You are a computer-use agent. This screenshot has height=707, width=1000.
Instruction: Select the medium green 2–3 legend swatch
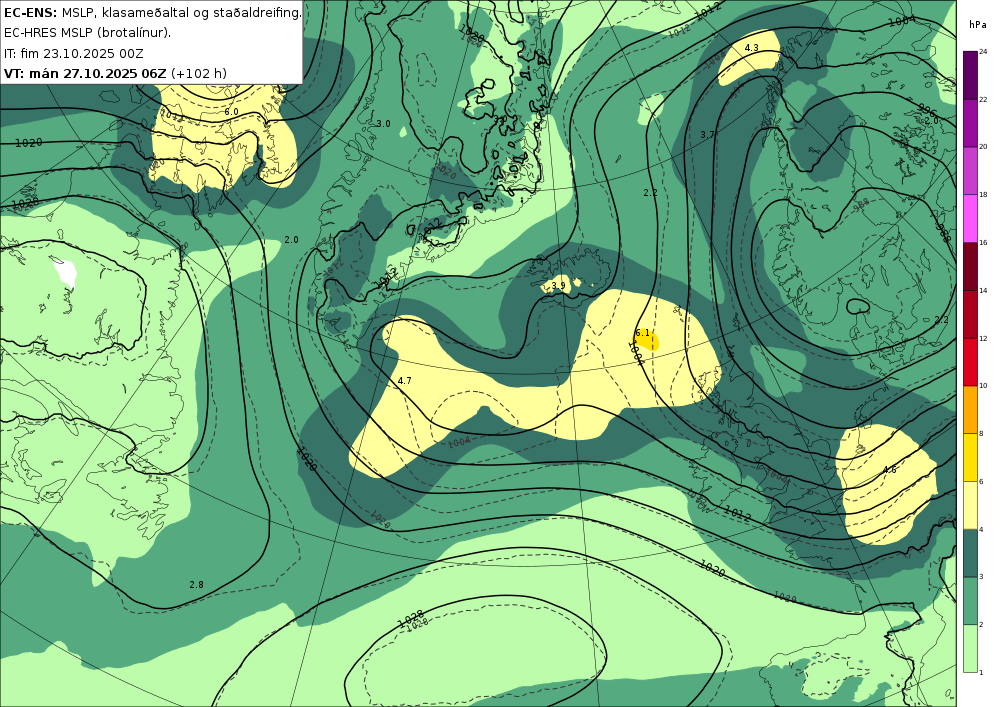(970, 601)
